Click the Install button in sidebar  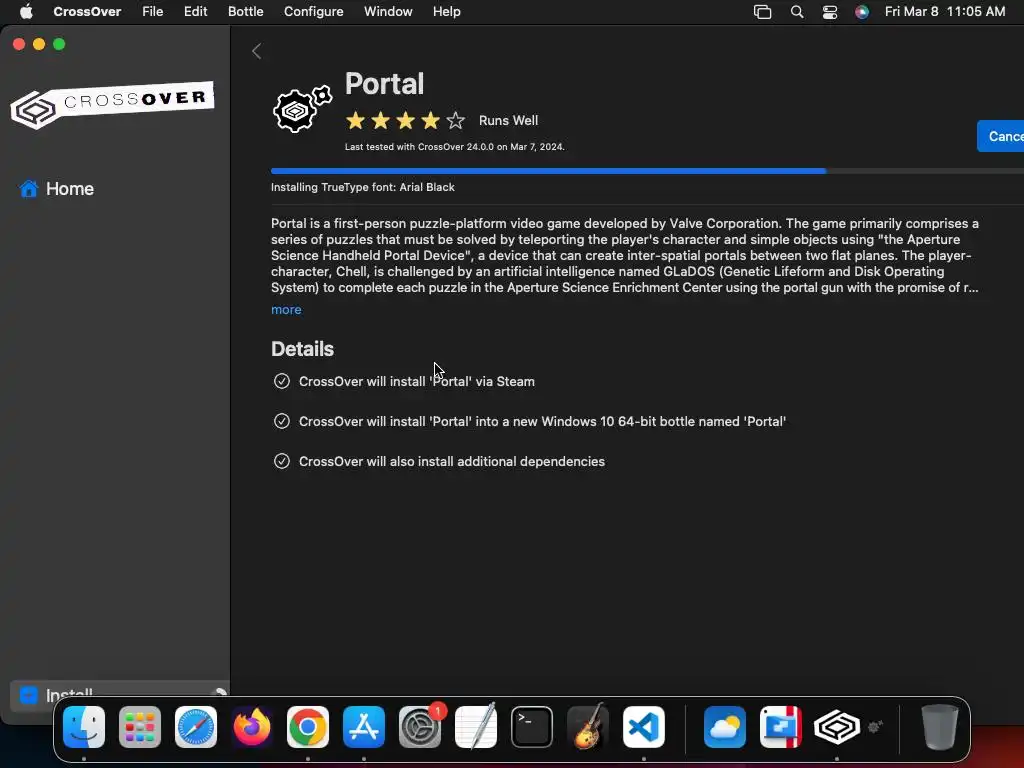[x=118, y=694]
